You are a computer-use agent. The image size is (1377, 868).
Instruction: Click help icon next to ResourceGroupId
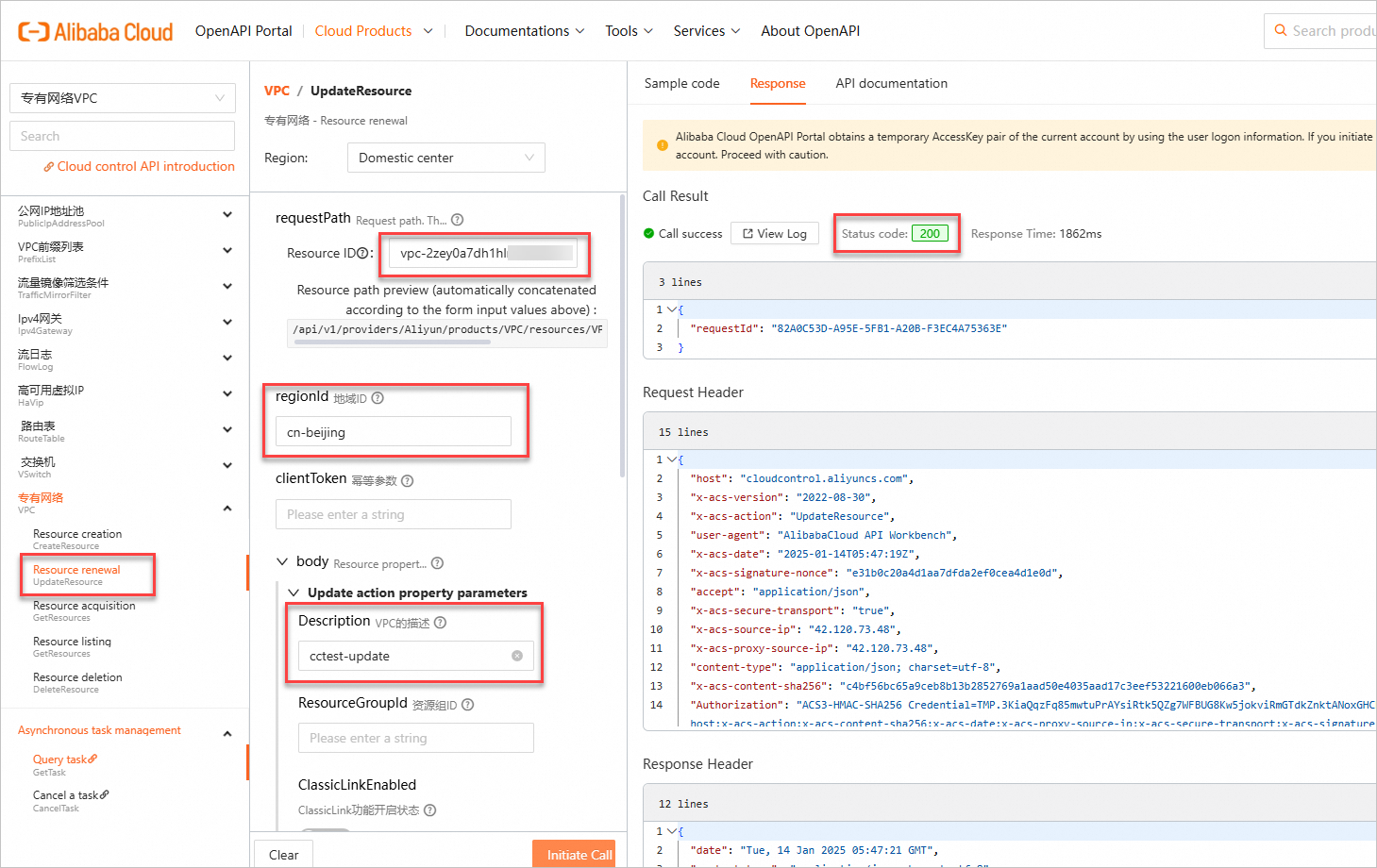pos(468,705)
